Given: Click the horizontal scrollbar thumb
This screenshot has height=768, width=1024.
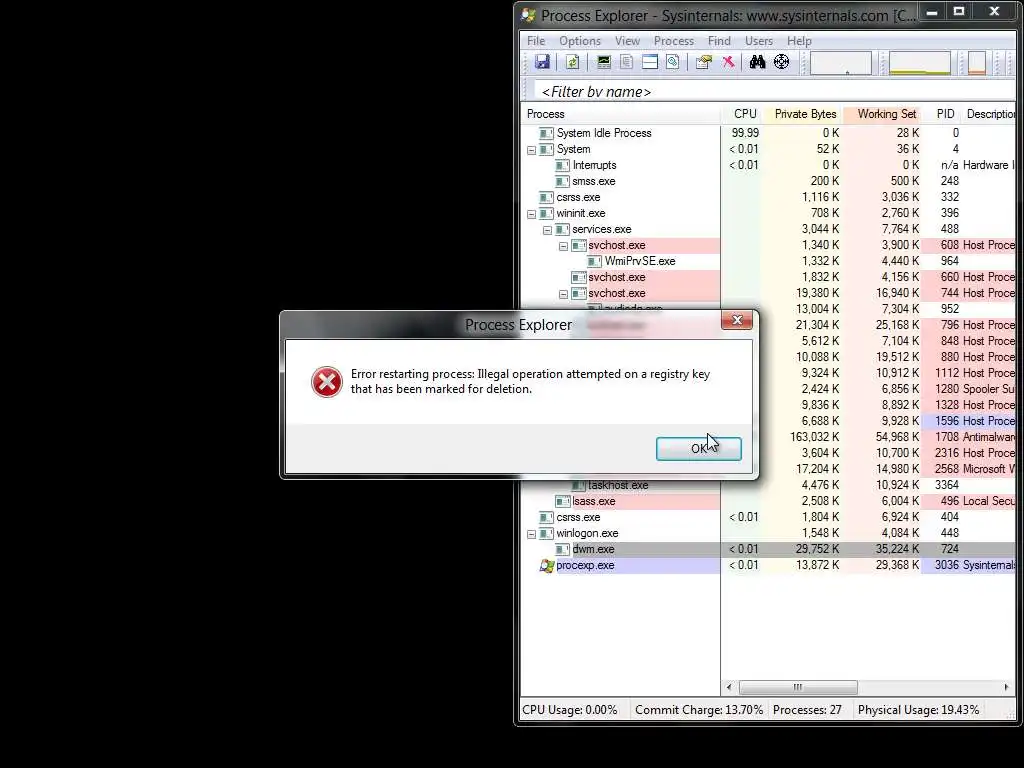Looking at the screenshot, I should click(x=798, y=687).
